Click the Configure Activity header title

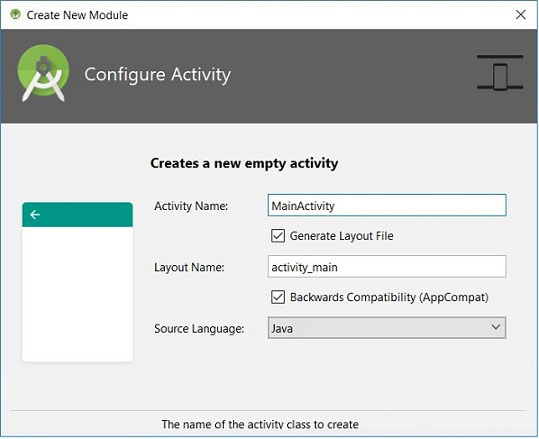coord(157,75)
